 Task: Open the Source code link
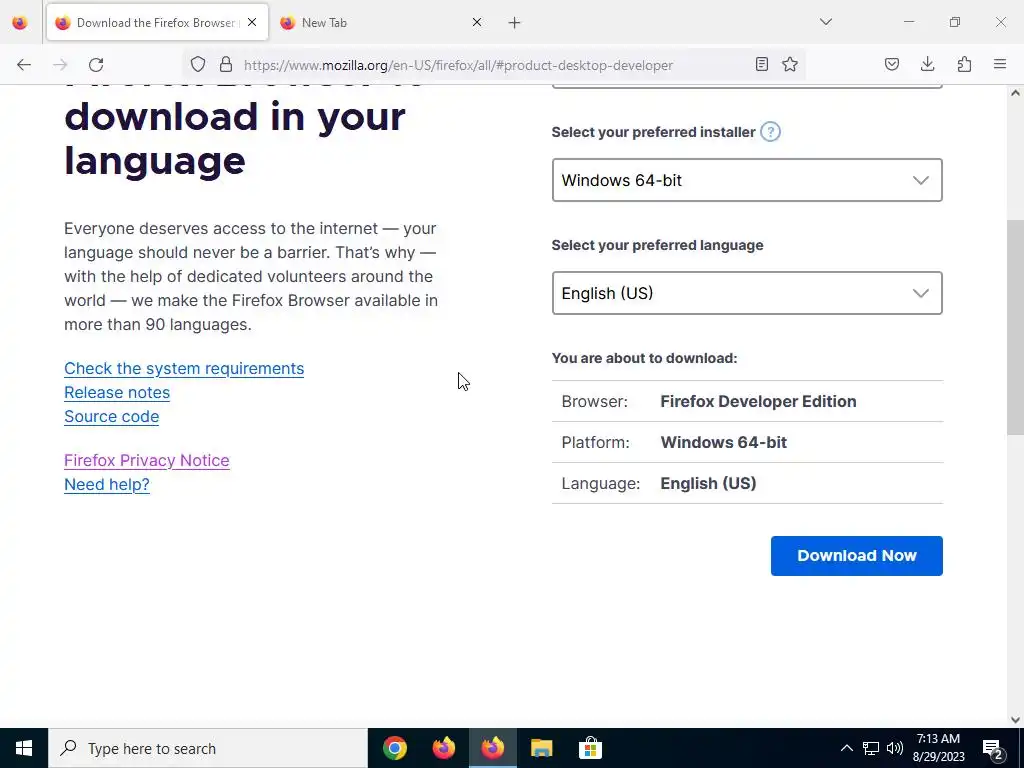point(112,417)
